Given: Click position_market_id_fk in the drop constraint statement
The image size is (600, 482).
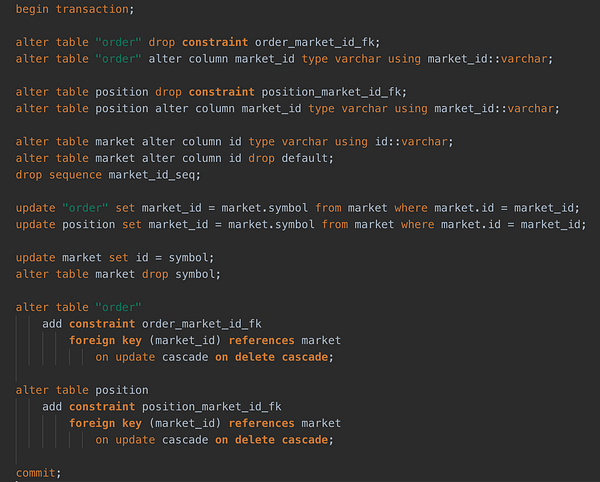Looking at the screenshot, I should pyautogui.click(x=331, y=92).
